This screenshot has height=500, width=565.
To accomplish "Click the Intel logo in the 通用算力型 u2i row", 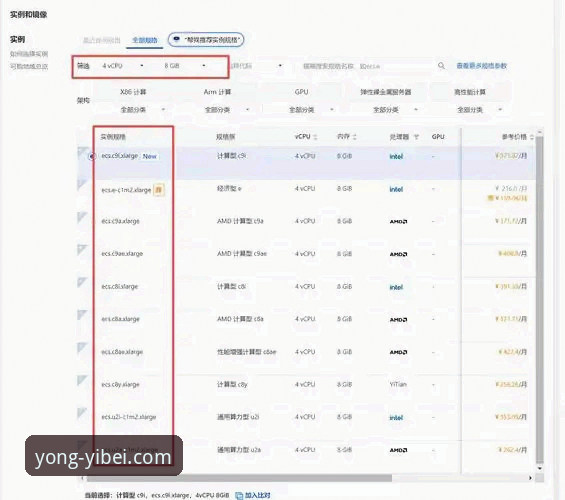I will click(396, 418).
